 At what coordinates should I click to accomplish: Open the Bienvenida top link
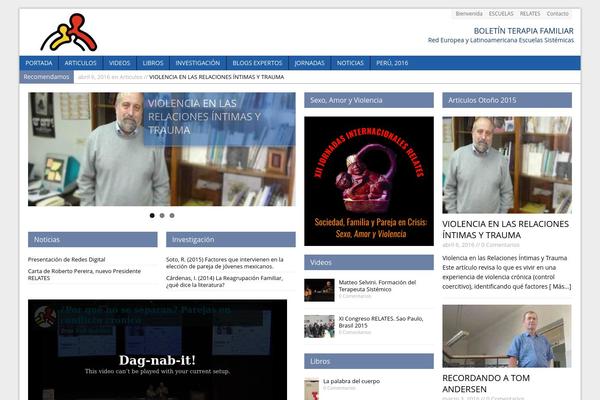click(x=469, y=14)
